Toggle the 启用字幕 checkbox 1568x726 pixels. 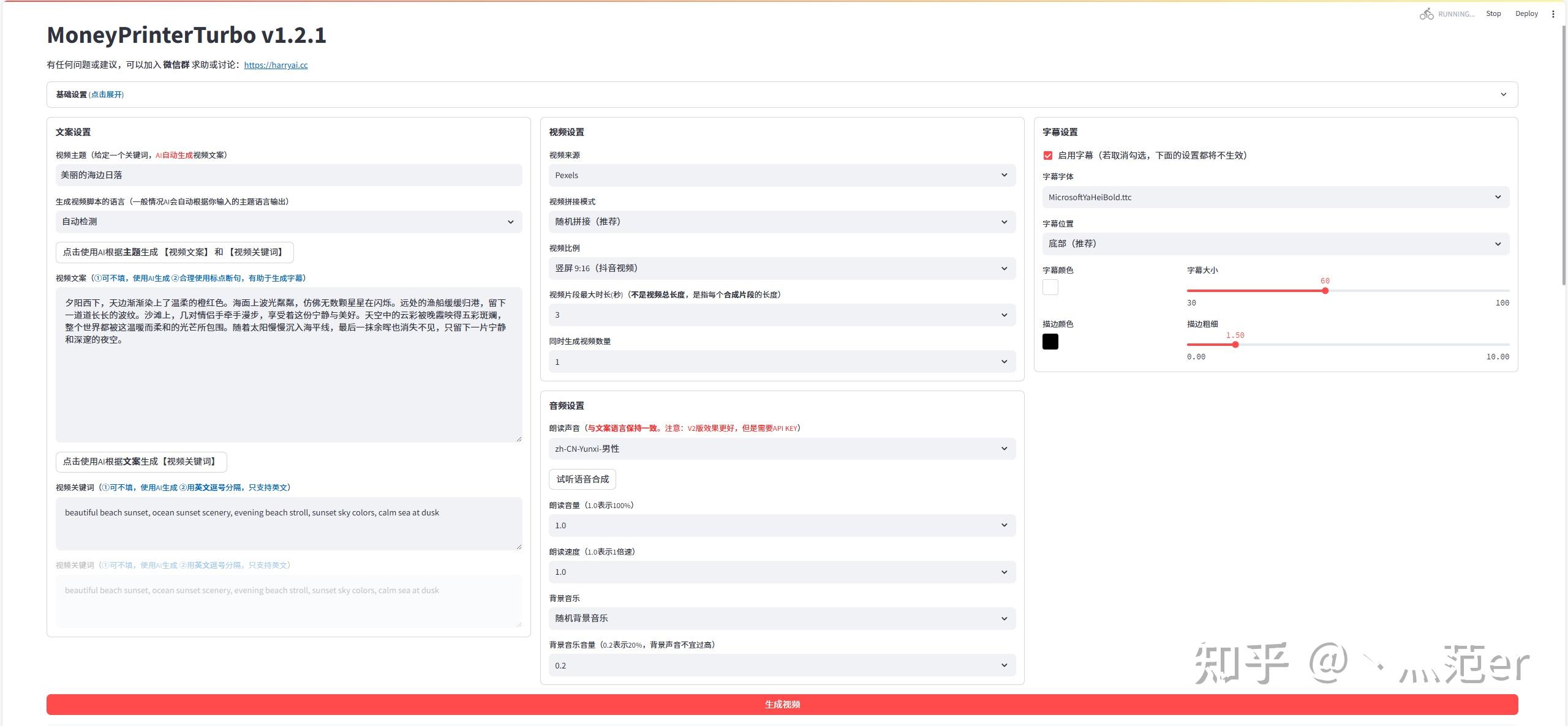click(x=1048, y=155)
